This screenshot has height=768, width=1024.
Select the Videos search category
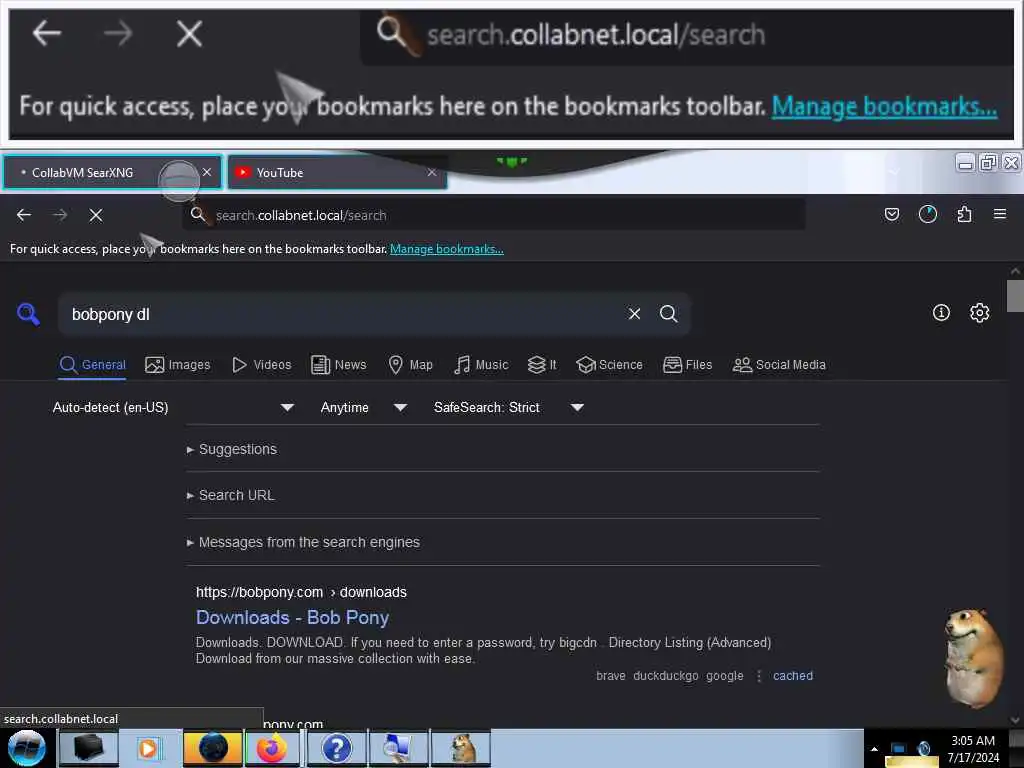coord(262,364)
